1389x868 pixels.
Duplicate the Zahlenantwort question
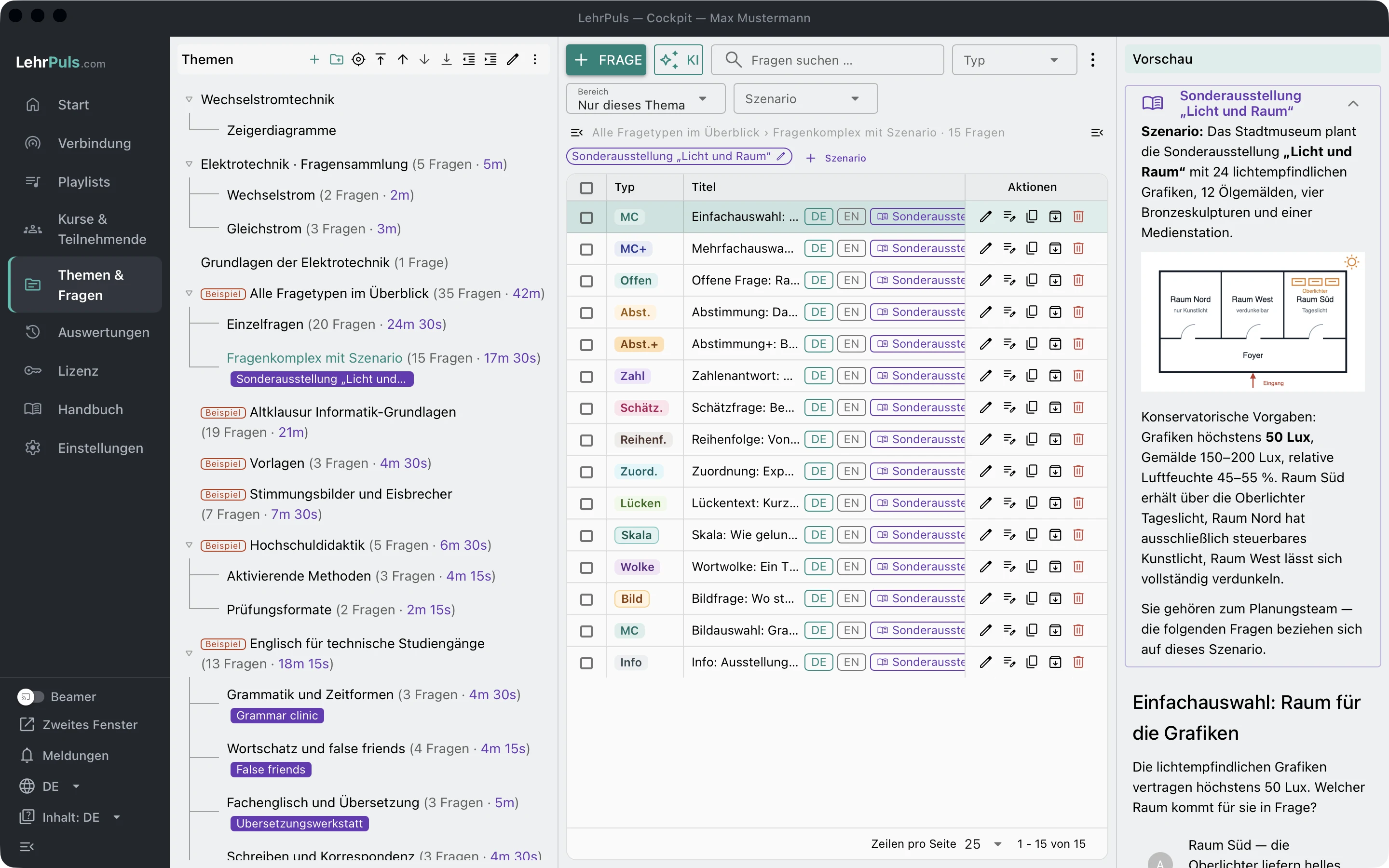point(1032,376)
